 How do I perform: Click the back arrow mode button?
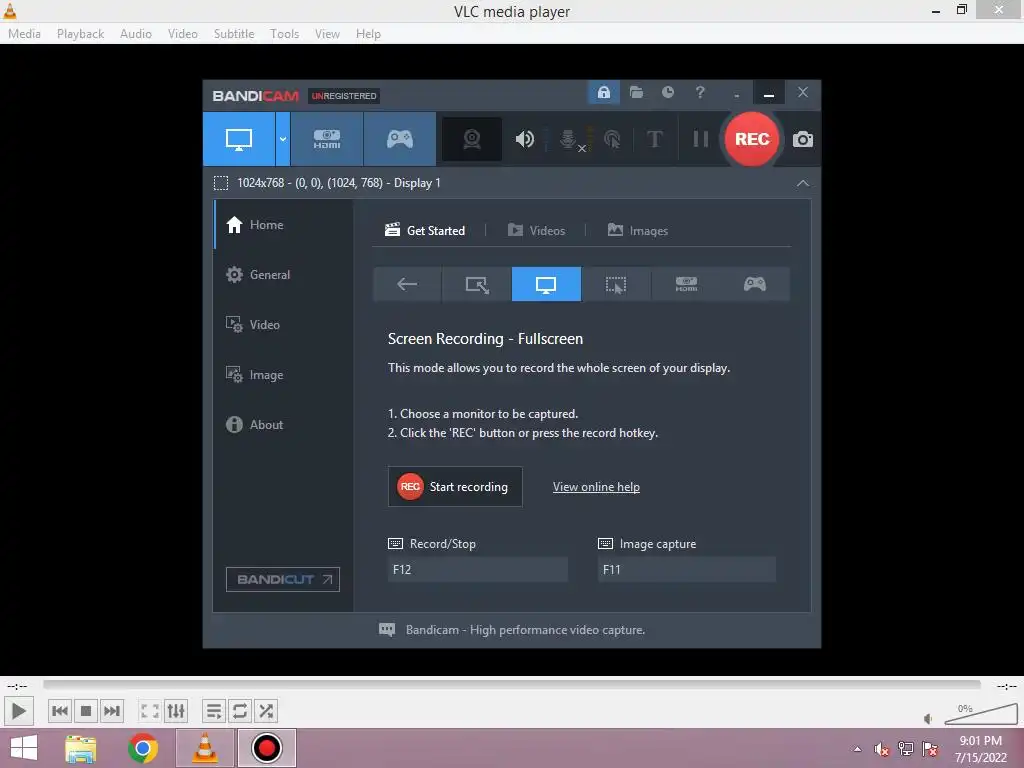pyautogui.click(x=407, y=284)
